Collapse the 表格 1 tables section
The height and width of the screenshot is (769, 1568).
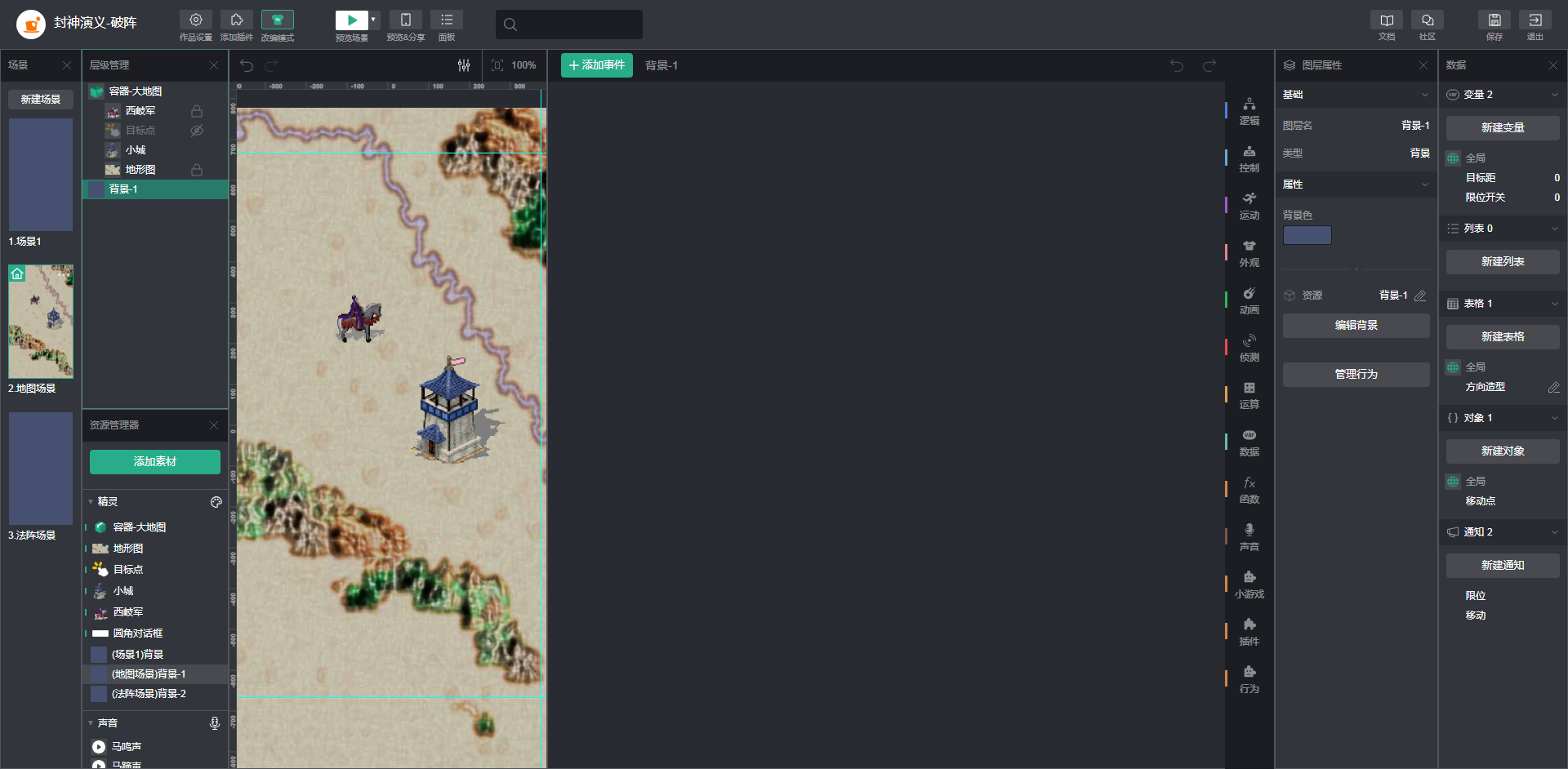point(1554,304)
